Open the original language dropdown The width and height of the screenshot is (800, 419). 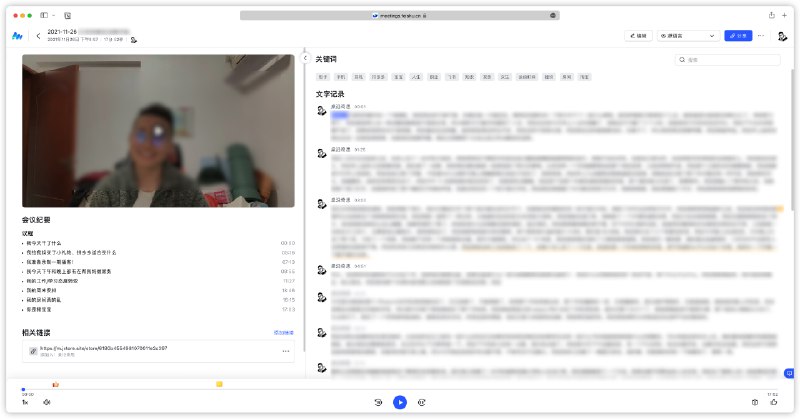[688, 36]
